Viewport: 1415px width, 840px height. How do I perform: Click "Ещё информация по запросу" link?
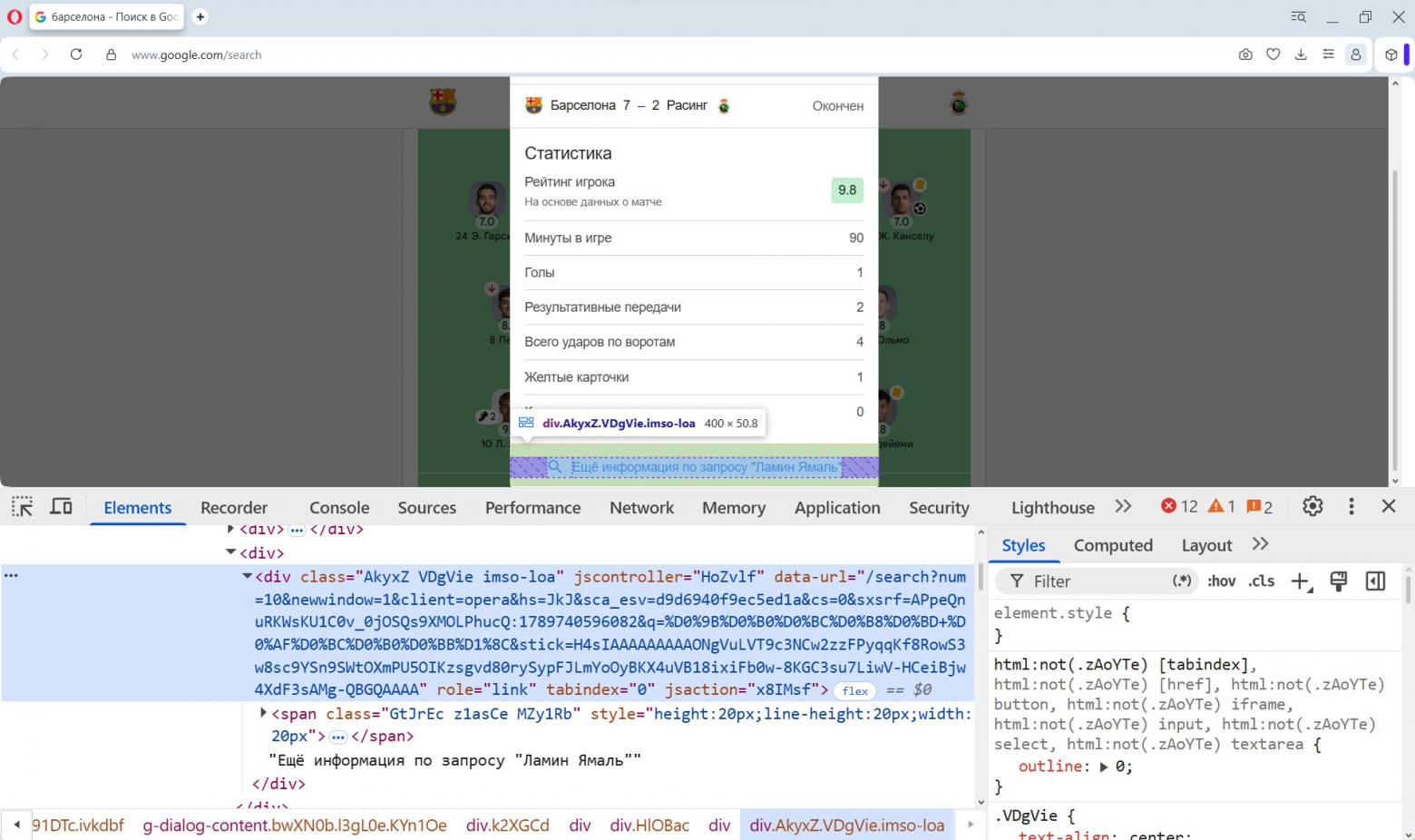pyautogui.click(x=693, y=467)
